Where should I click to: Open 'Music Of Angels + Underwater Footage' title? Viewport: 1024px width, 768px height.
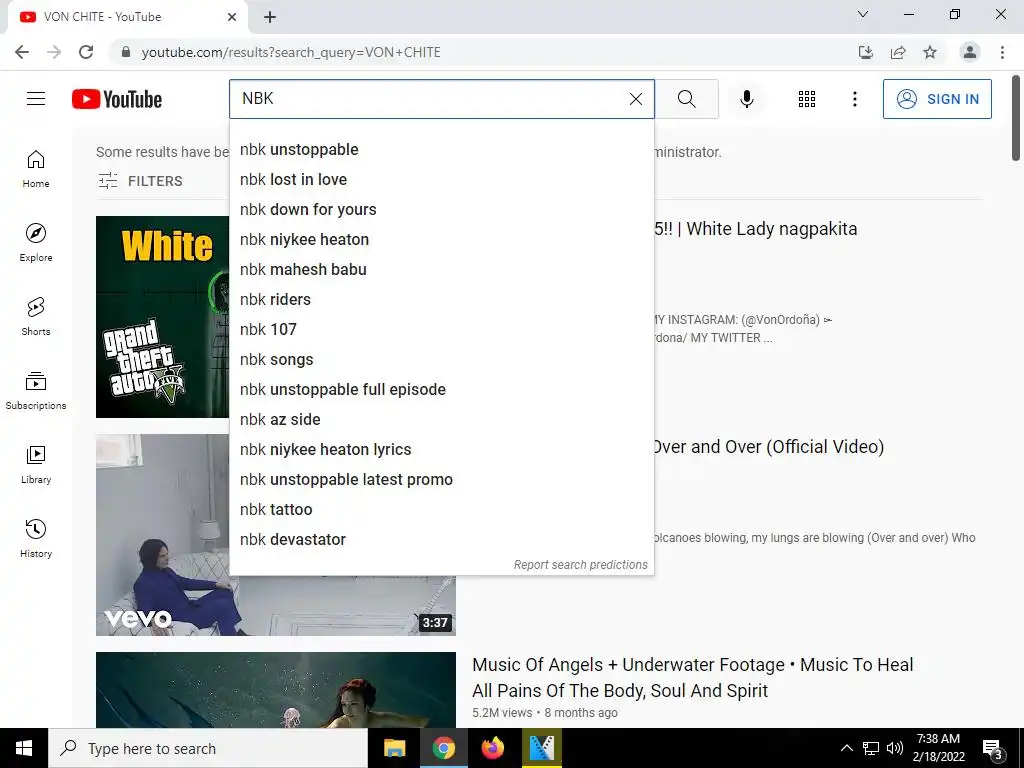point(692,677)
